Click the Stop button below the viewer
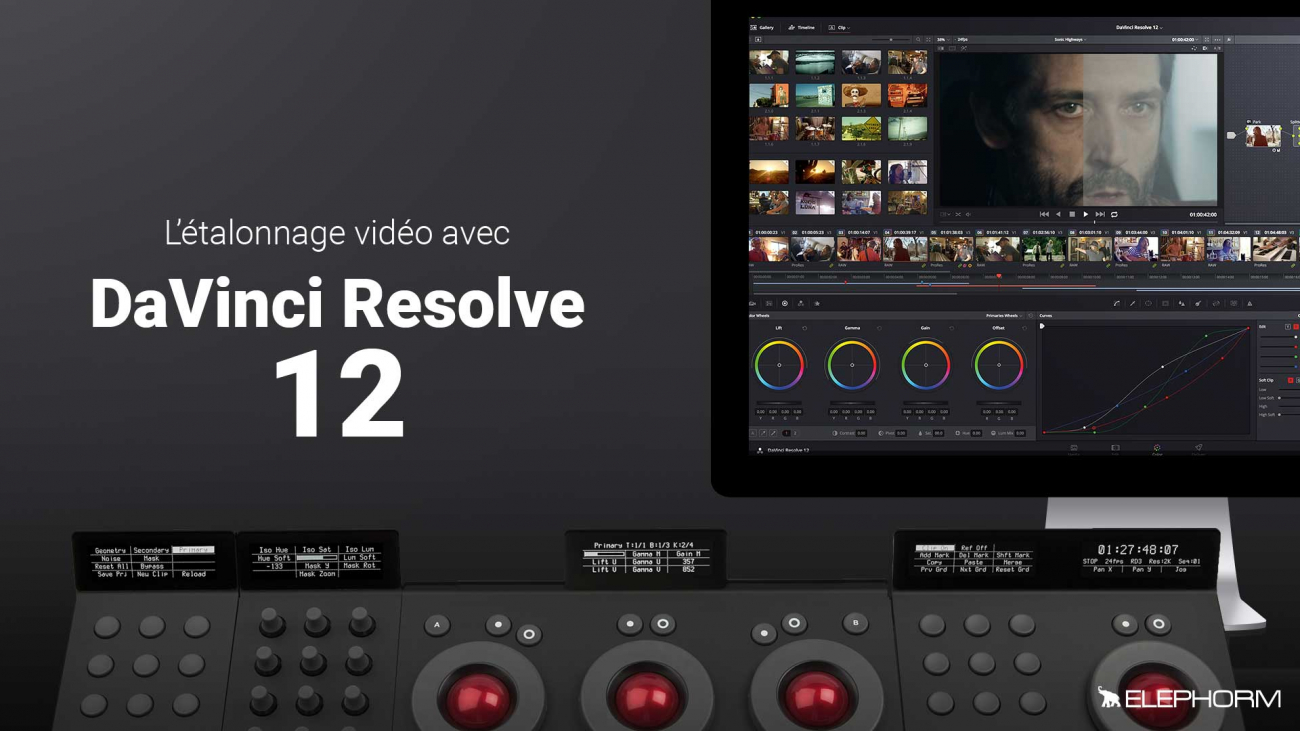1300x731 pixels. click(x=1072, y=214)
